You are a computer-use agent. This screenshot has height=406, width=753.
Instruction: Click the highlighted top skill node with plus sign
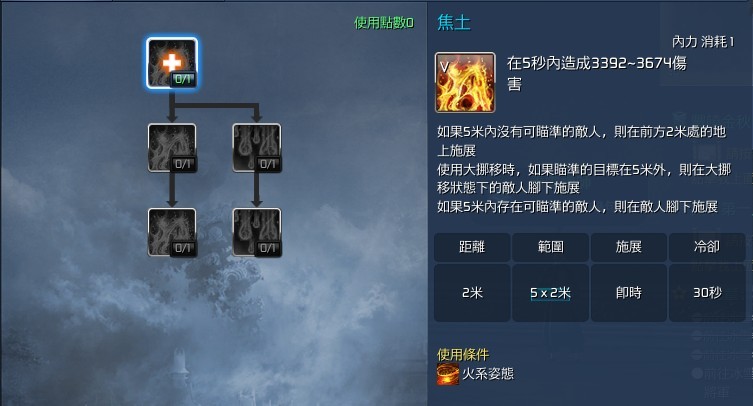(172, 63)
